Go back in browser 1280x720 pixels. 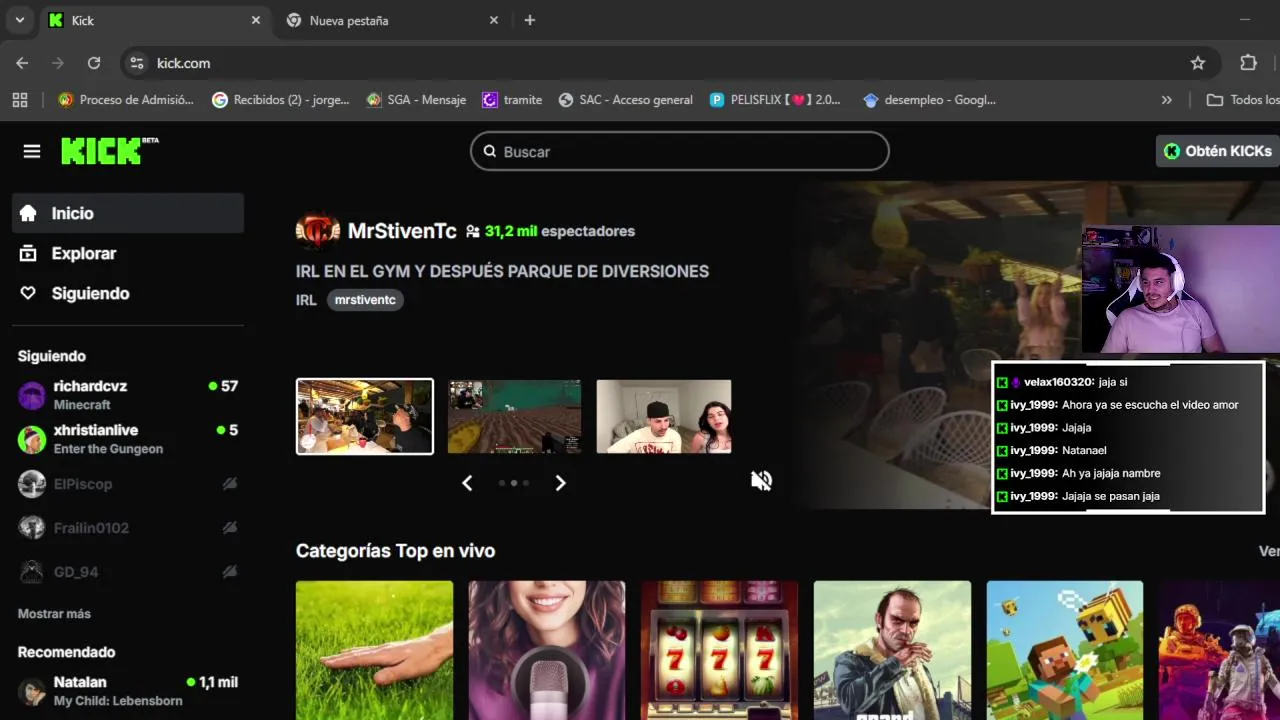tap(22, 63)
